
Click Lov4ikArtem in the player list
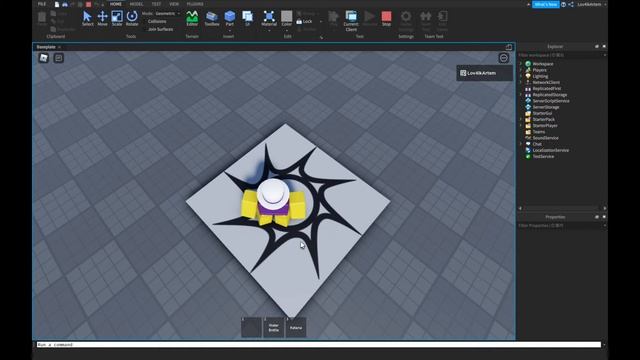click(484, 73)
